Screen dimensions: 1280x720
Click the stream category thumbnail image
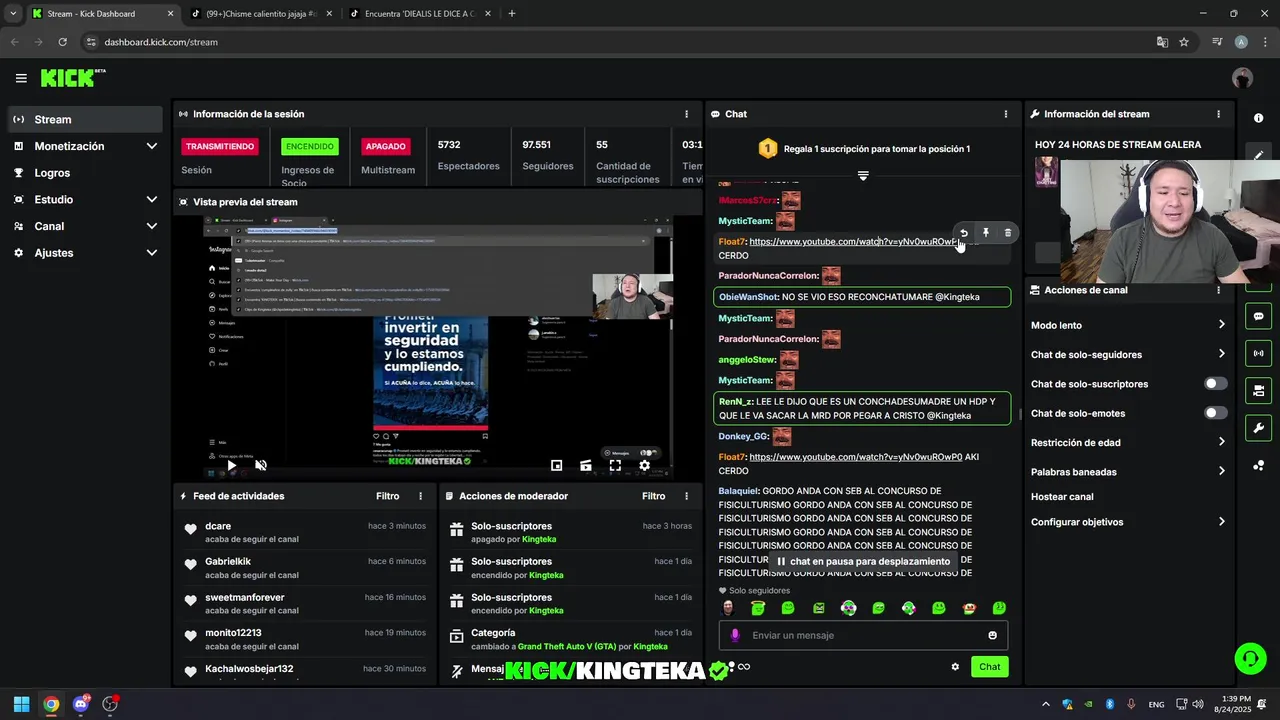(1046, 172)
